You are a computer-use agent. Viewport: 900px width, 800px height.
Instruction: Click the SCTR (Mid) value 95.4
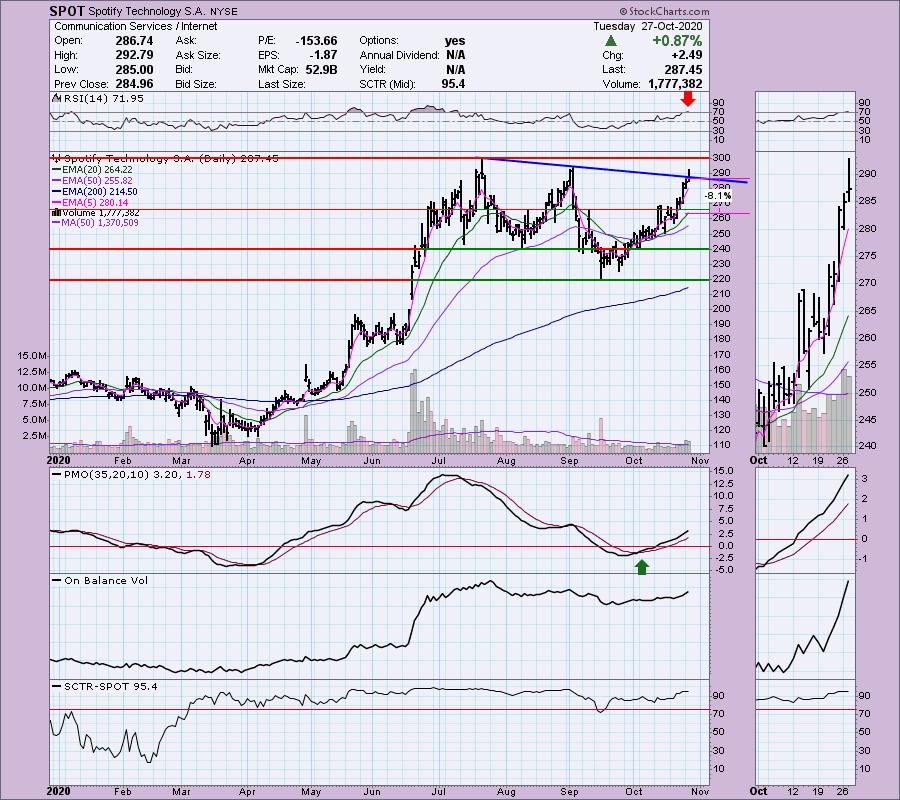click(453, 84)
